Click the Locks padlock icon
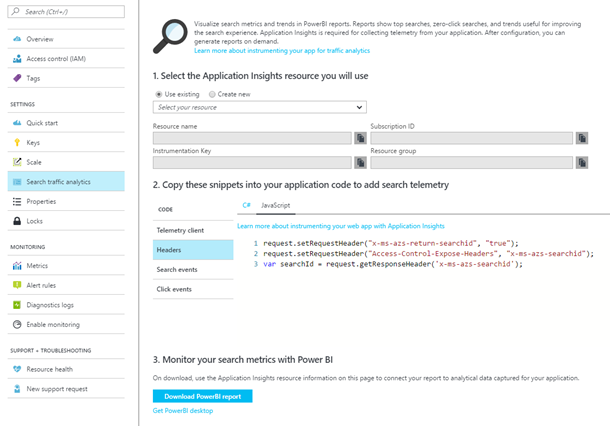 pos(17,221)
